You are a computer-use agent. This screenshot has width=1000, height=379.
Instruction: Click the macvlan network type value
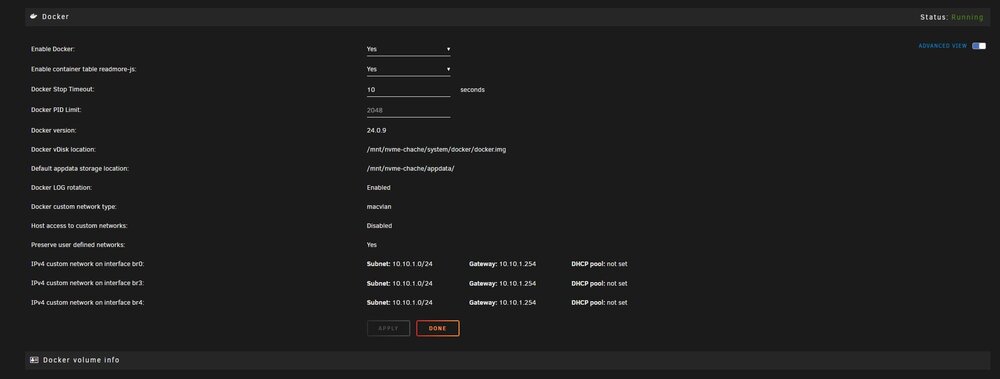tap(379, 207)
